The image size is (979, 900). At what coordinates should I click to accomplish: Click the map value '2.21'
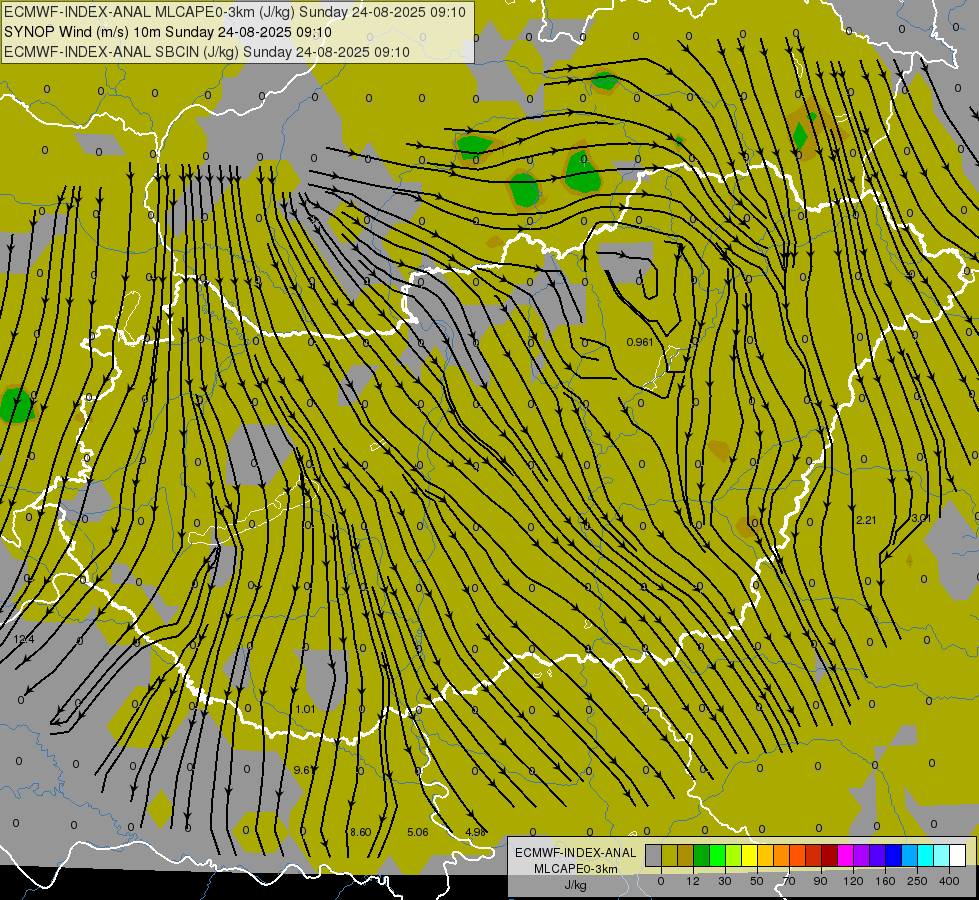pos(866,520)
